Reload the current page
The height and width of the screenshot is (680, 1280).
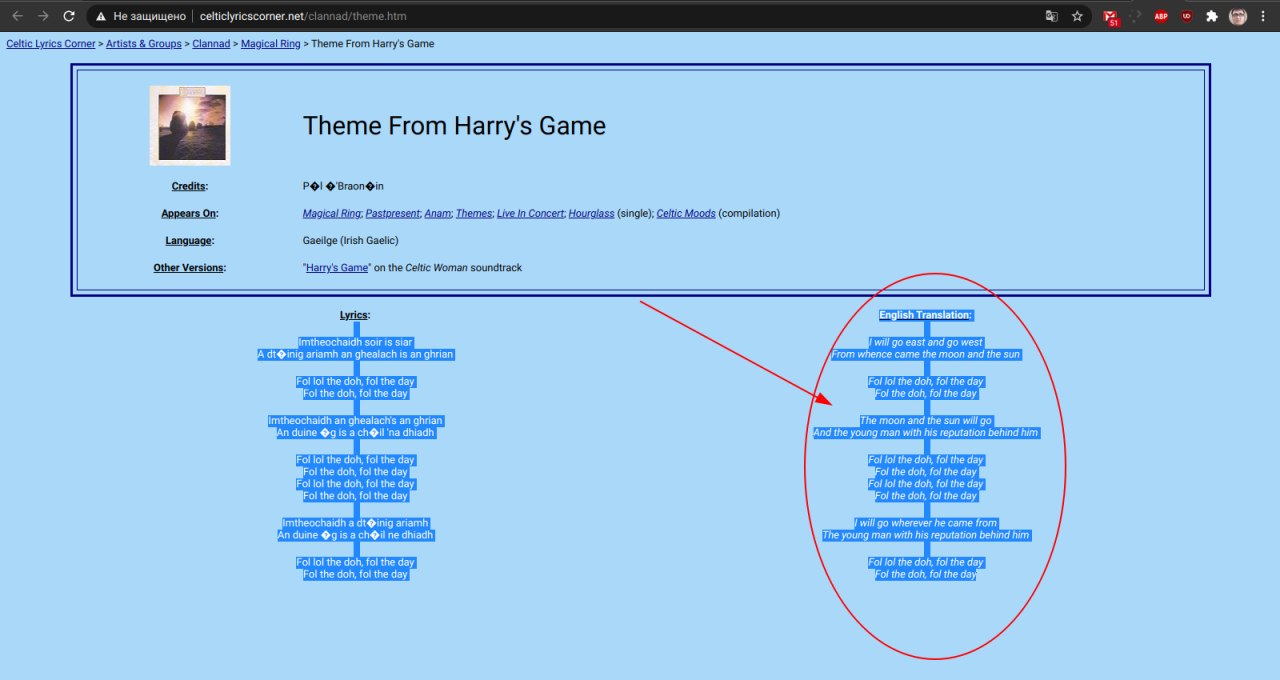tap(69, 16)
